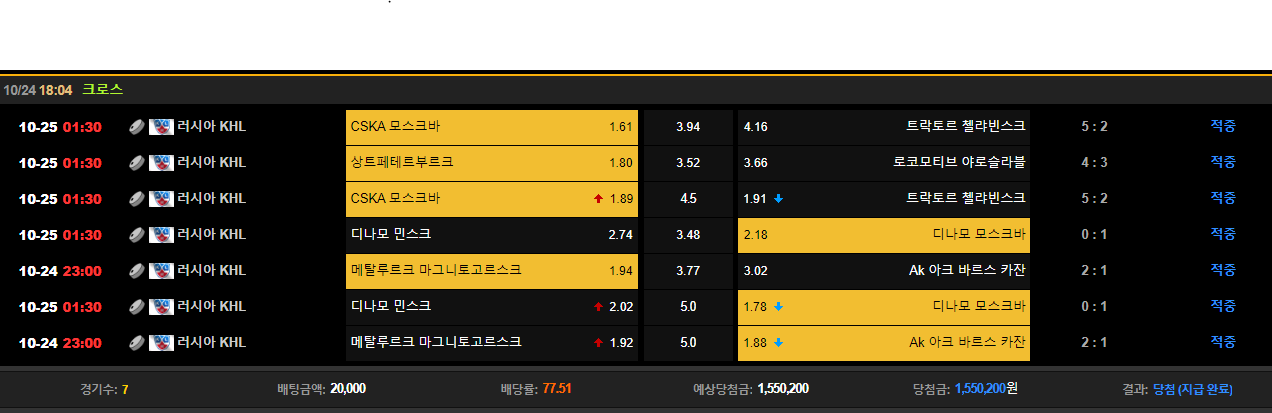Screen dimensions: 1272x413
Task: Click the red up arrow beside odds 1.92
Action: [598, 343]
